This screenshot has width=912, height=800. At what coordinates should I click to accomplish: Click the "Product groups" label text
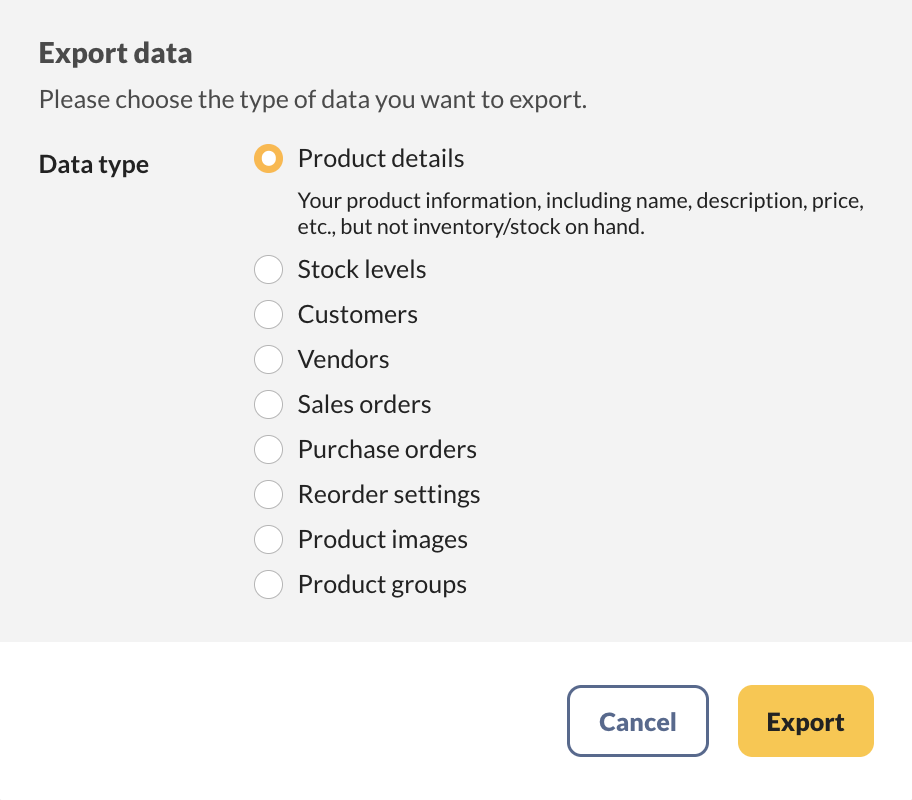pos(382,585)
